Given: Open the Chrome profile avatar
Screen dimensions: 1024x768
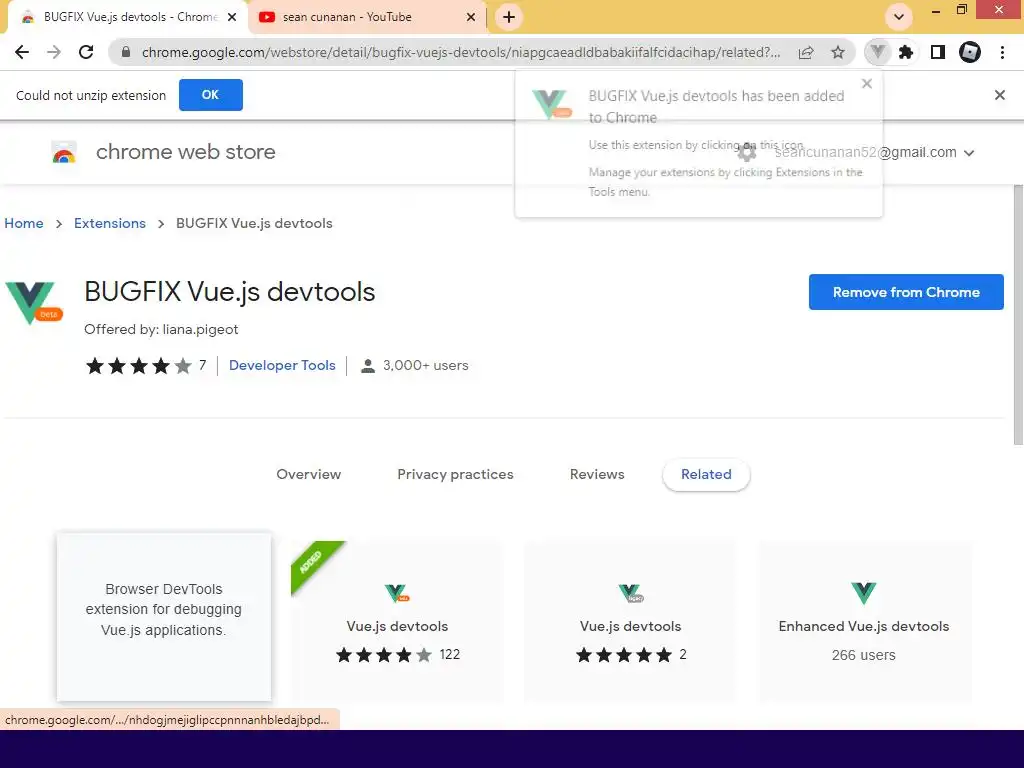Looking at the screenshot, I should (970, 52).
